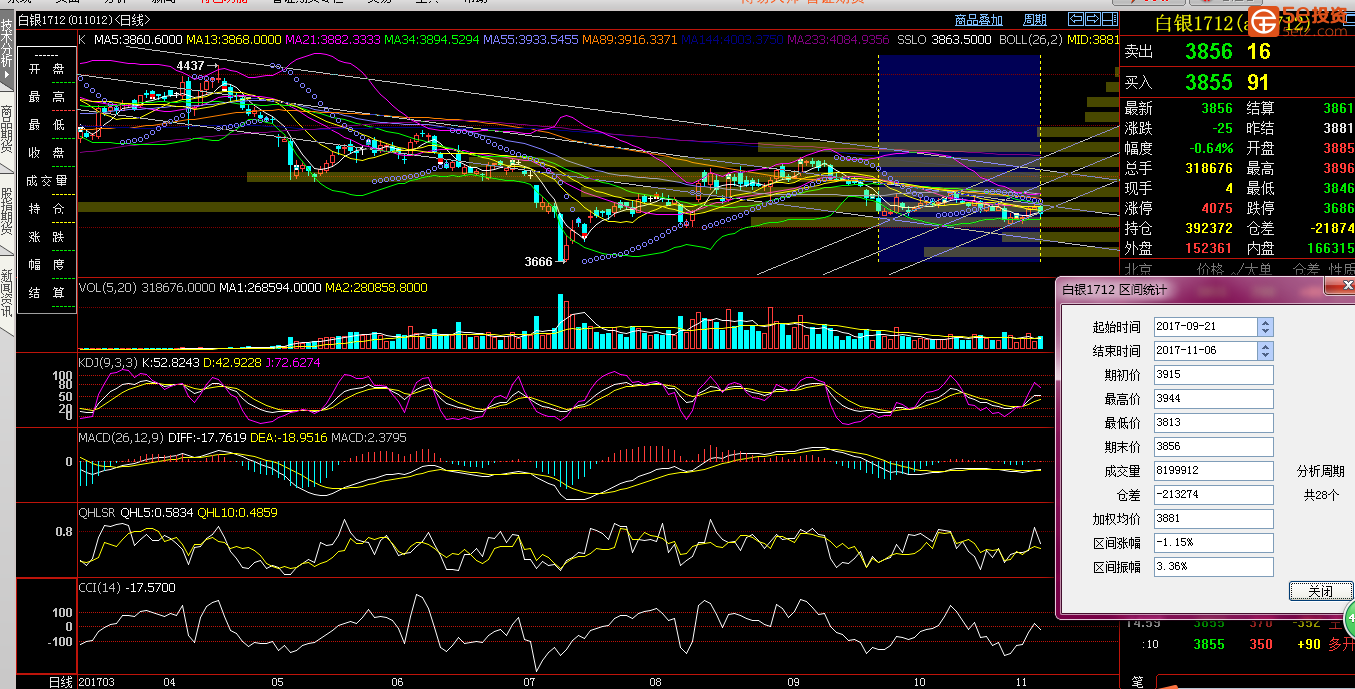The height and width of the screenshot is (689, 1355).
Task: Select 涨跌 in the field list
Action: pos(47,237)
